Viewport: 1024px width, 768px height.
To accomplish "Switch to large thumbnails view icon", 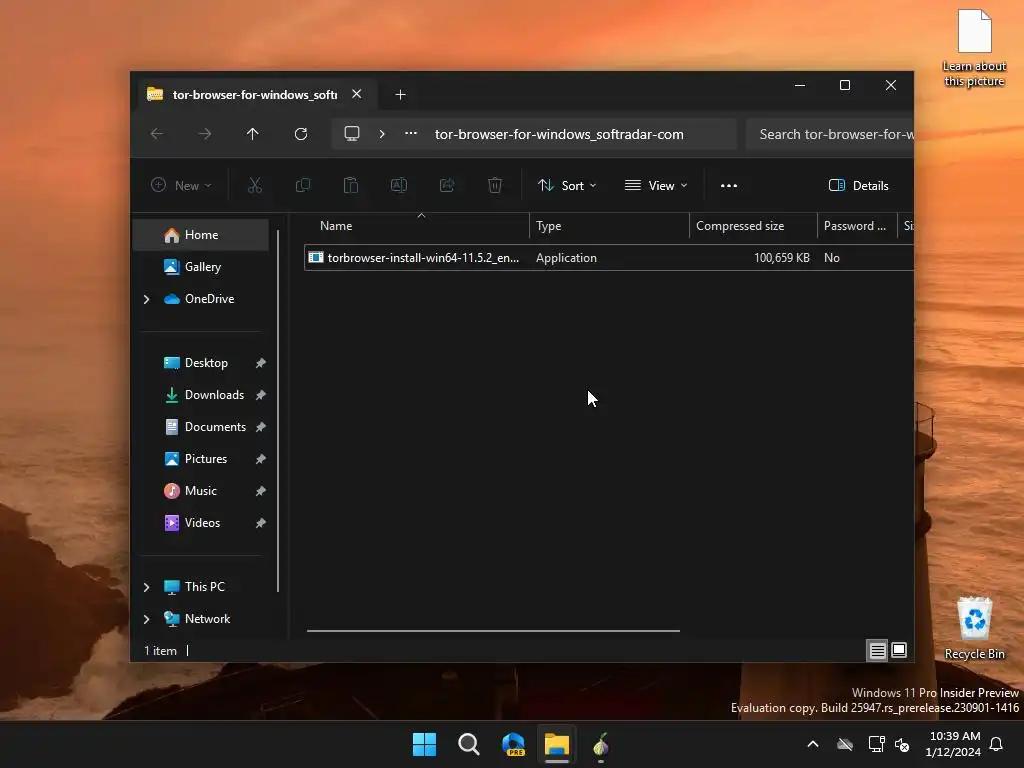I will tap(899, 650).
